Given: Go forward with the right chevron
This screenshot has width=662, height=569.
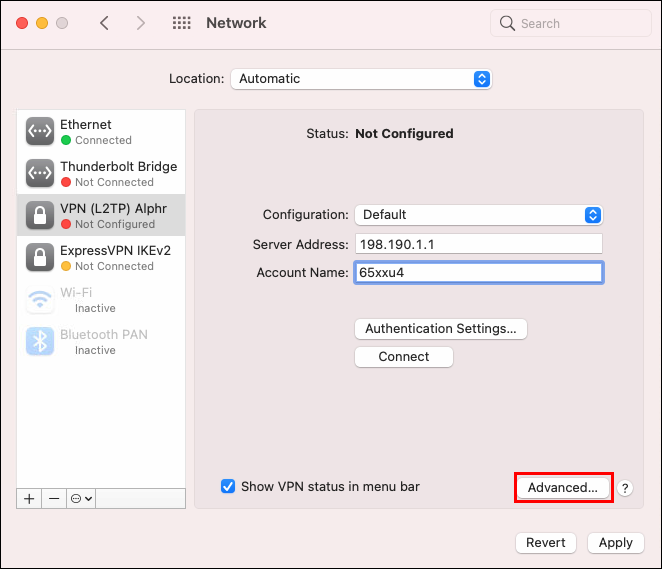Looking at the screenshot, I should (x=141, y=23).
